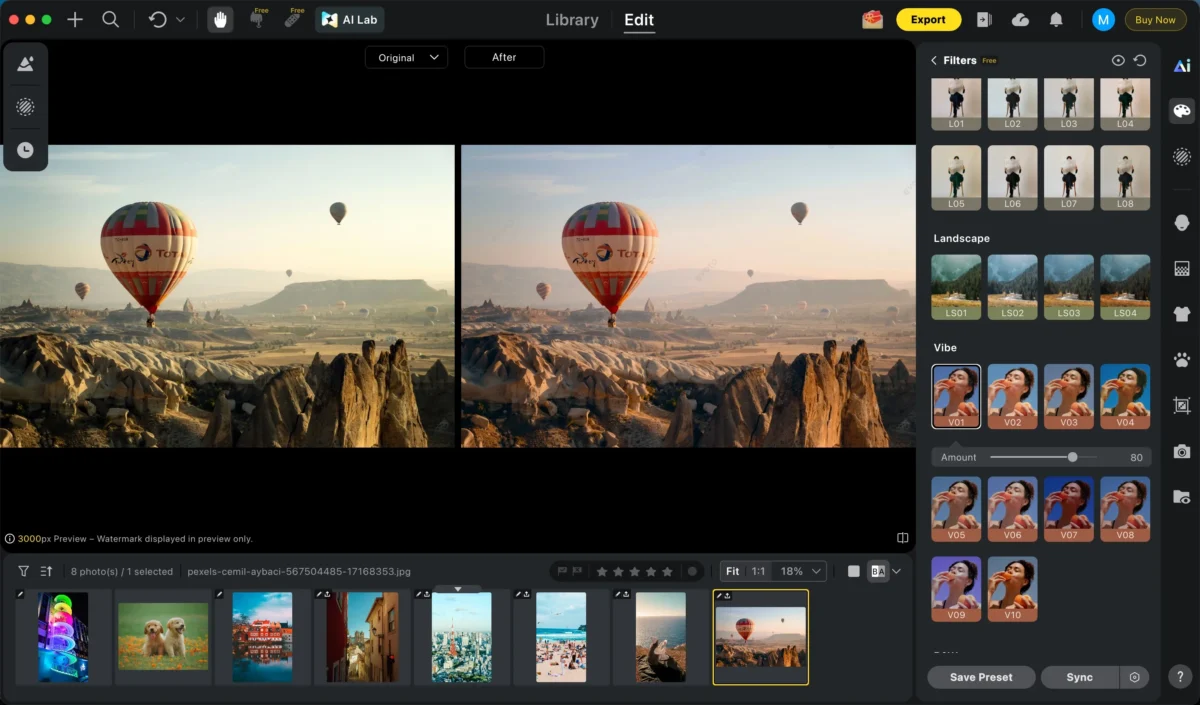Click the magnifier search icon in the toolbar
The image size is (1200, 705).
(x=110, y=19)
